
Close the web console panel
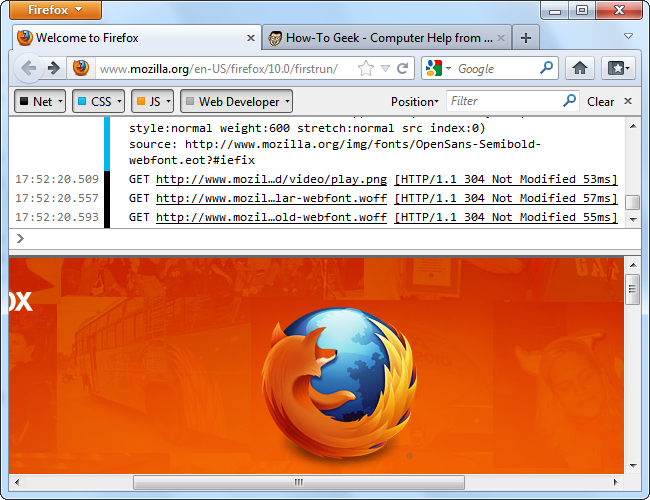click(x=628, y=101)
